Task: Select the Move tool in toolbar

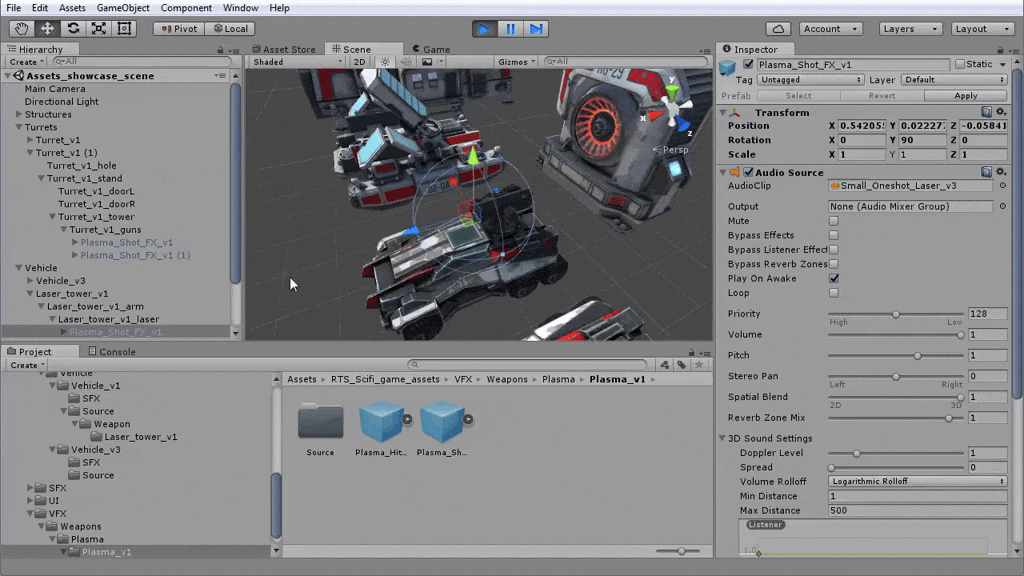Action: pyautogui.click(x=47, y=29)
